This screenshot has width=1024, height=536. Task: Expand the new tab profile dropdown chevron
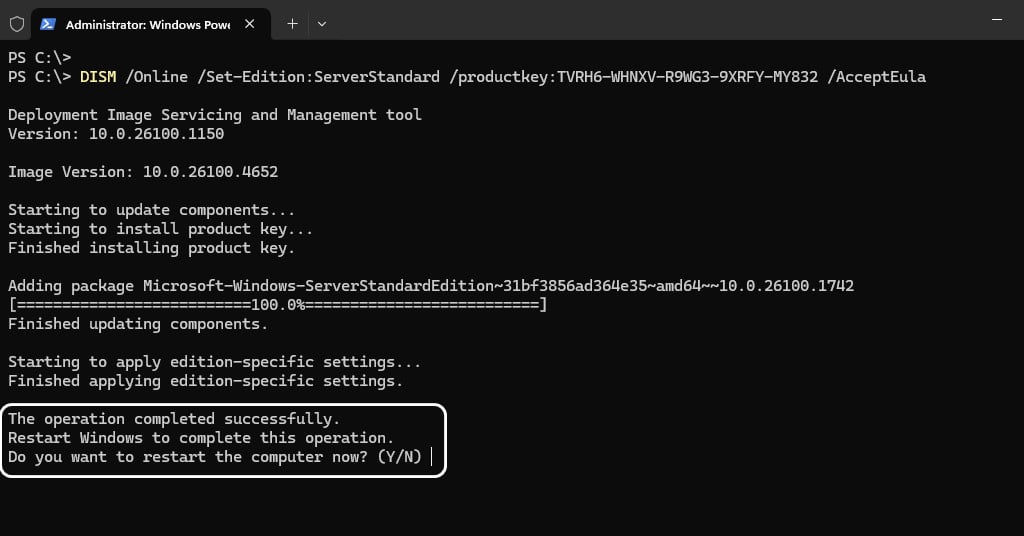[x=322, y=24]
